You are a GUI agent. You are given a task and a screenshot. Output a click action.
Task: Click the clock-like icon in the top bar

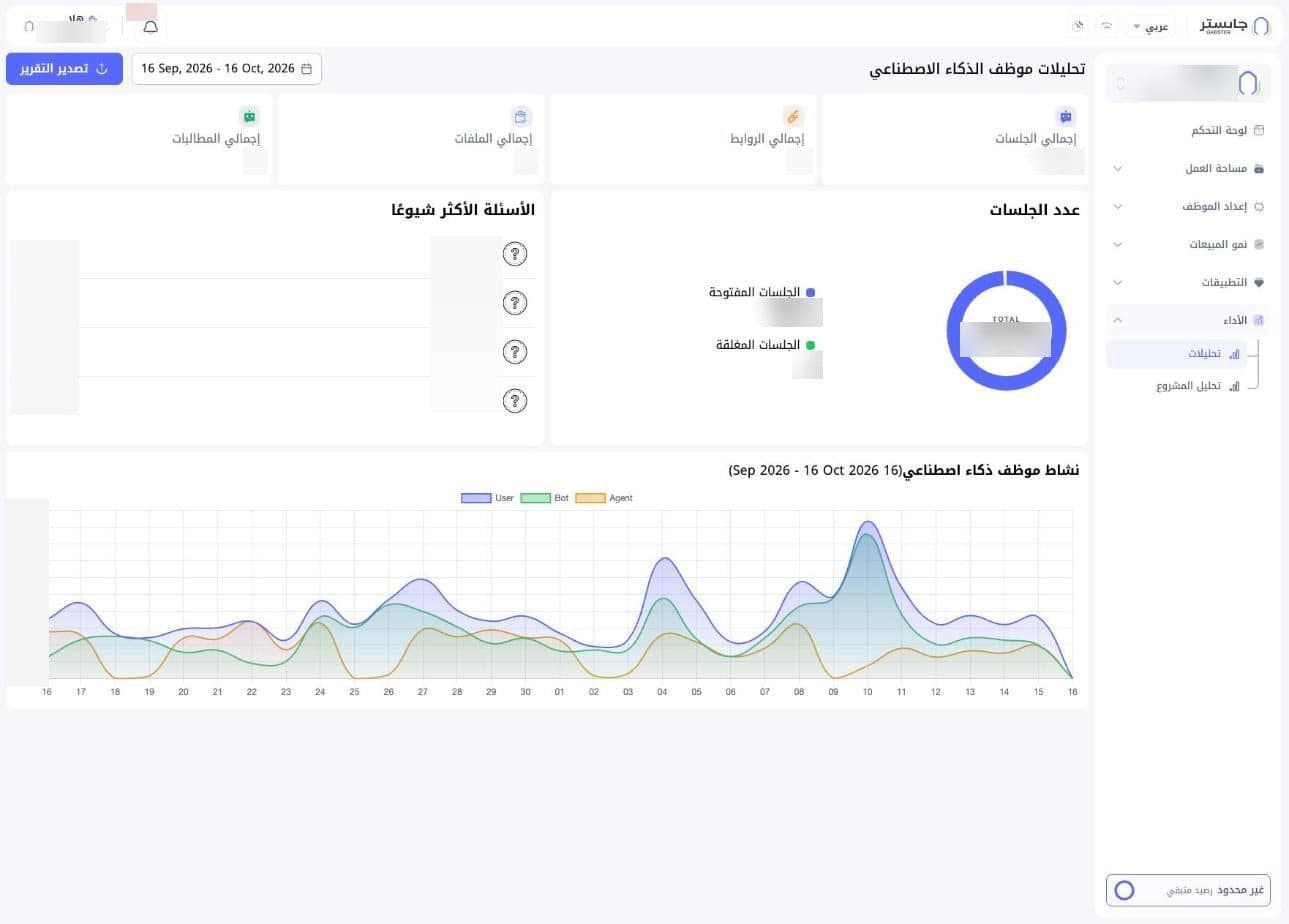tap(1078, 26)
